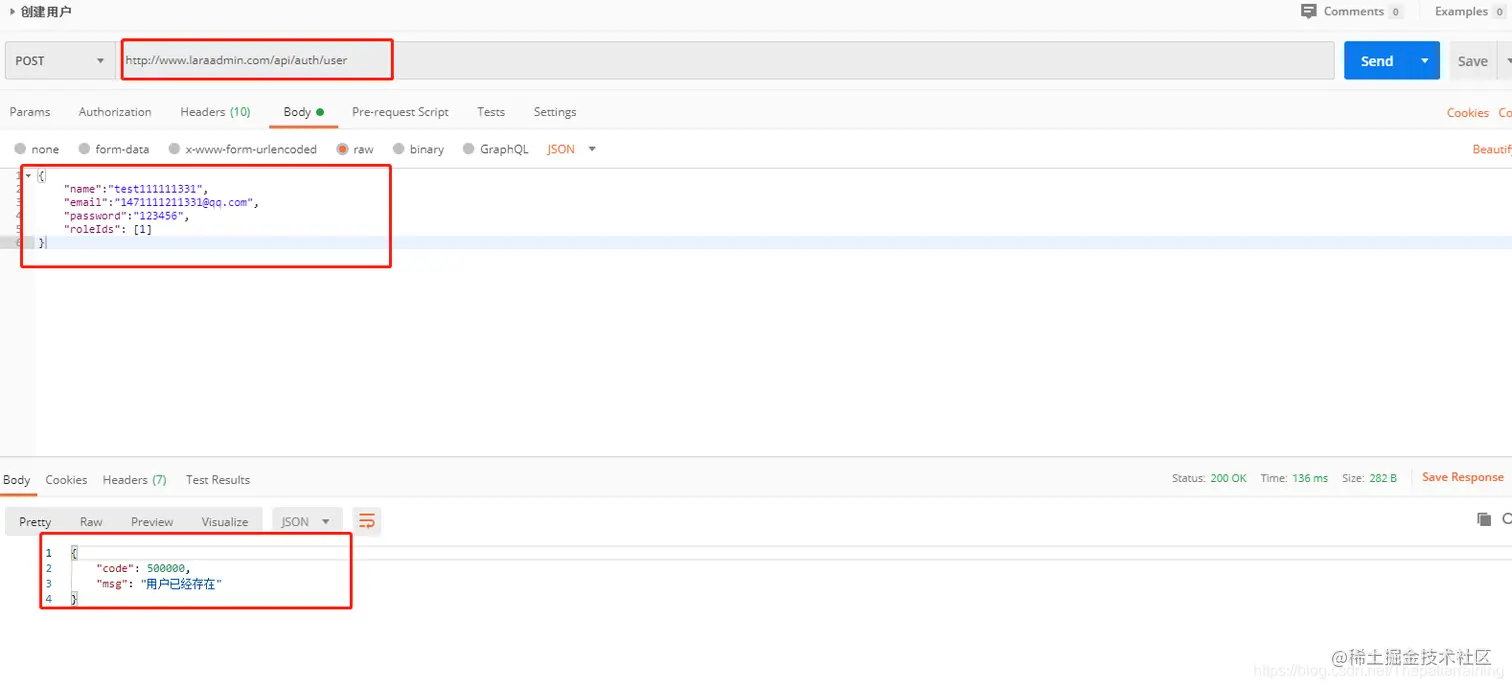Choose GraphQL body type radio
This screenshot has width=1512, height=688.
(x=469, y=149)
